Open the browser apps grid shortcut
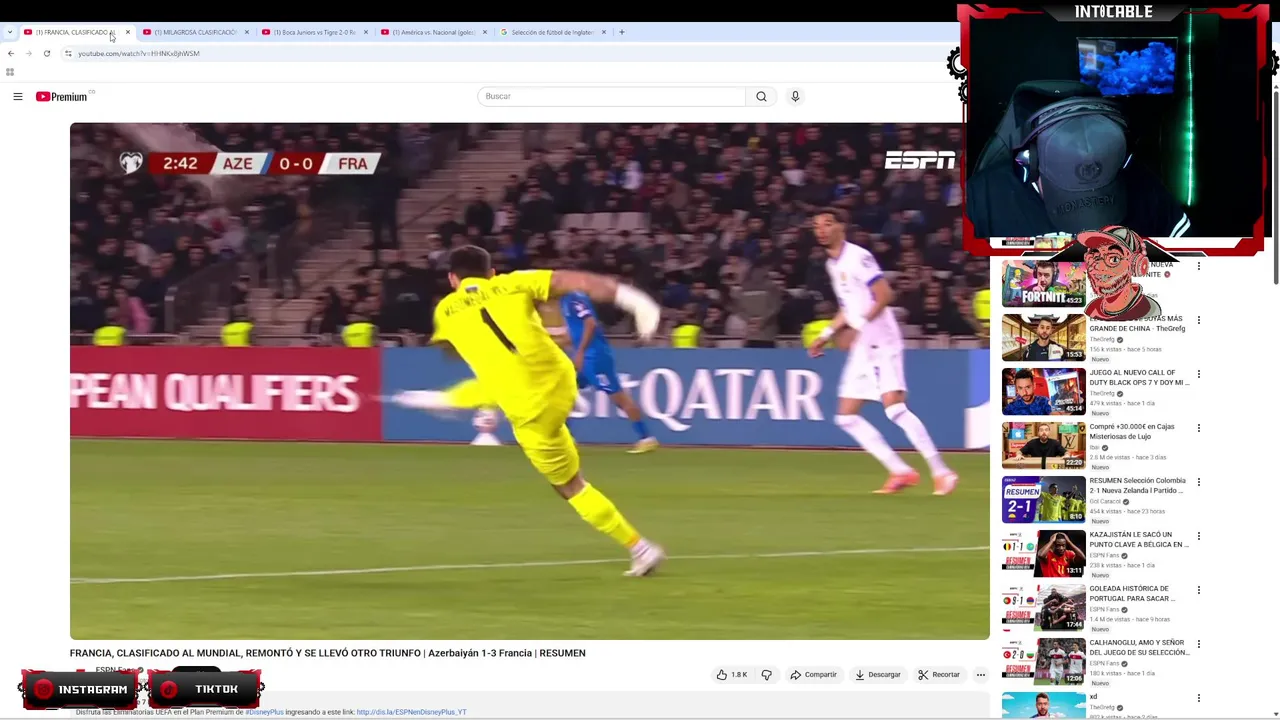The image size is (1280, 720). pos(10,72)
